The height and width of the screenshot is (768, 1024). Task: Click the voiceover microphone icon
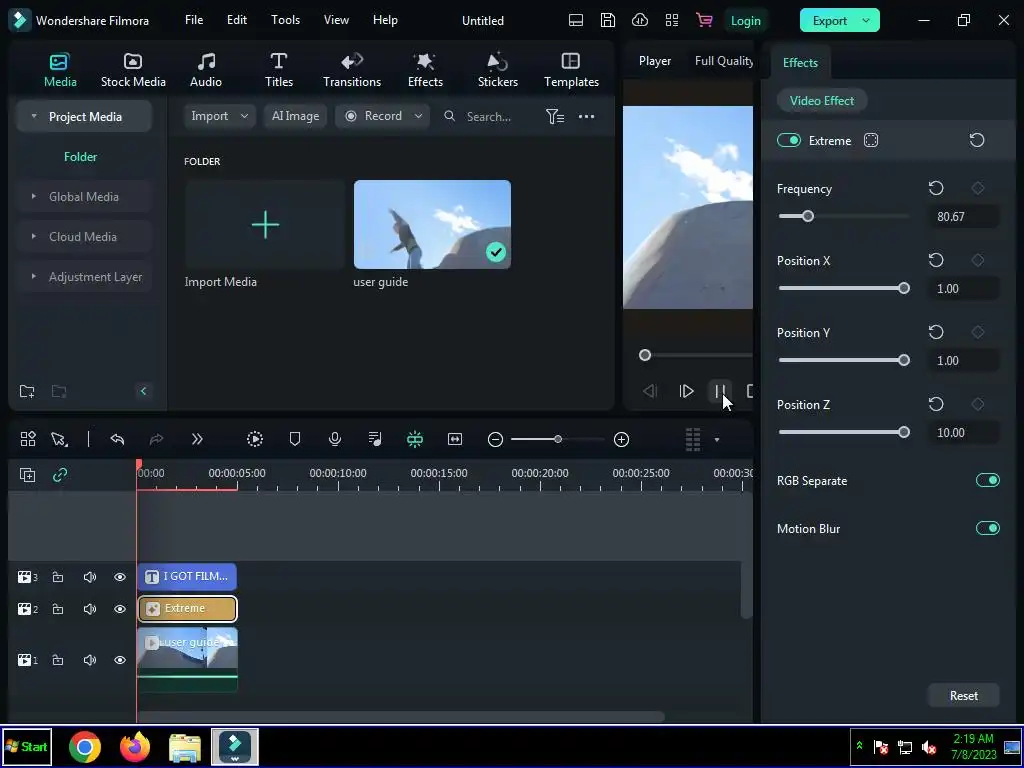pyautogui.click(x=334, y=440)
